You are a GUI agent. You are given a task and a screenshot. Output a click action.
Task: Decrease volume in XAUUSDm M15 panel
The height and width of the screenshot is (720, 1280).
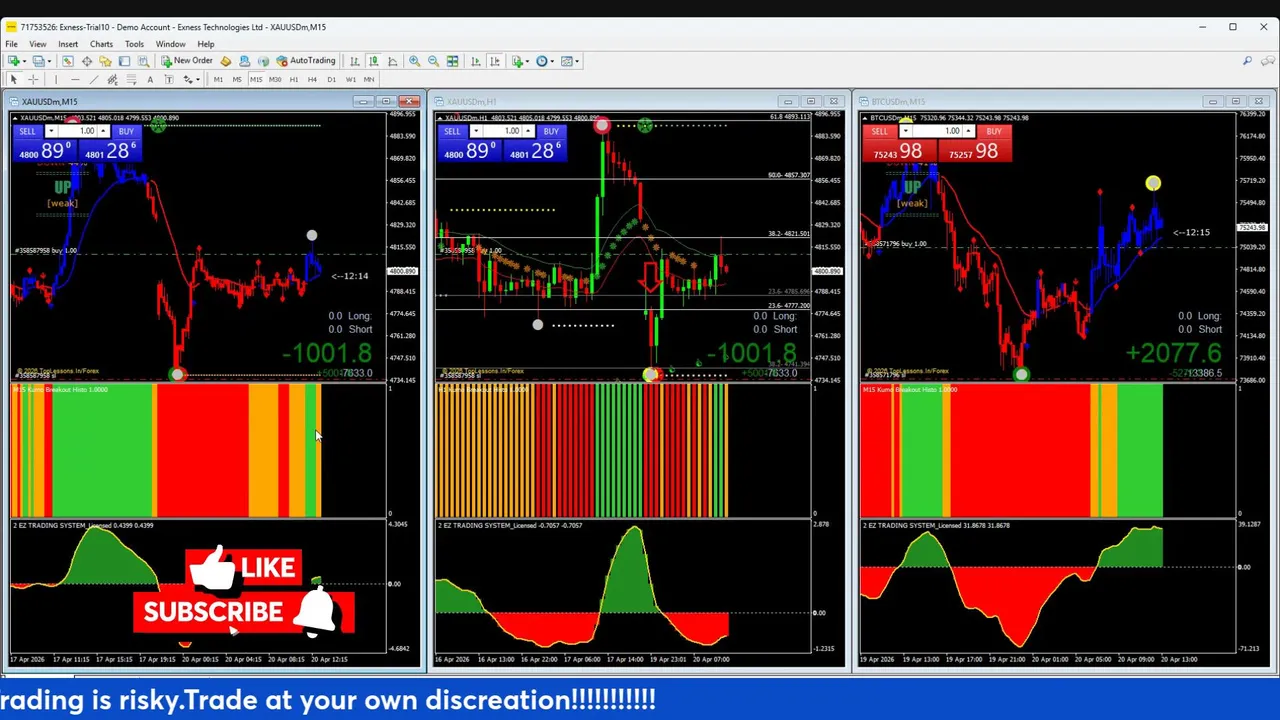(x=51, y=131)
